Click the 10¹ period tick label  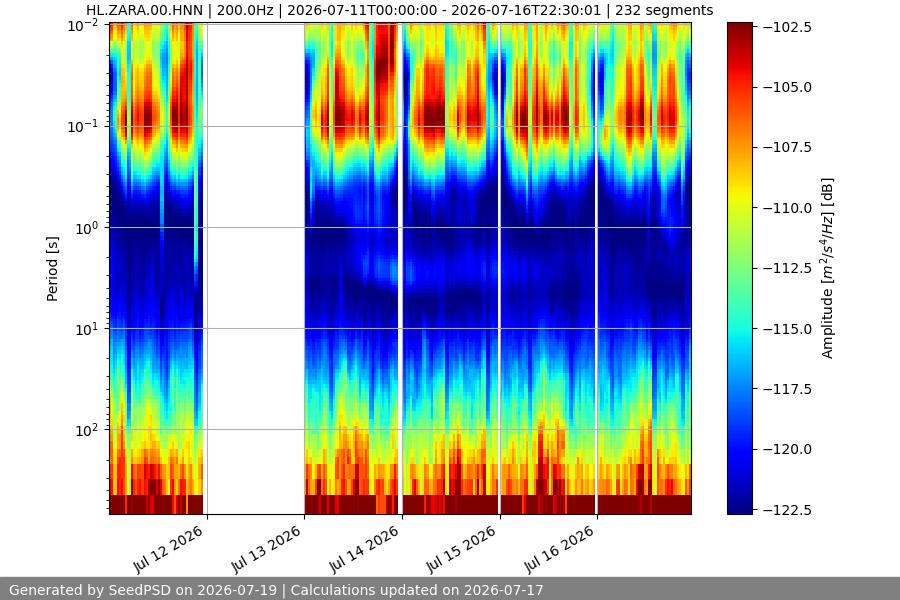click(87, 329)
